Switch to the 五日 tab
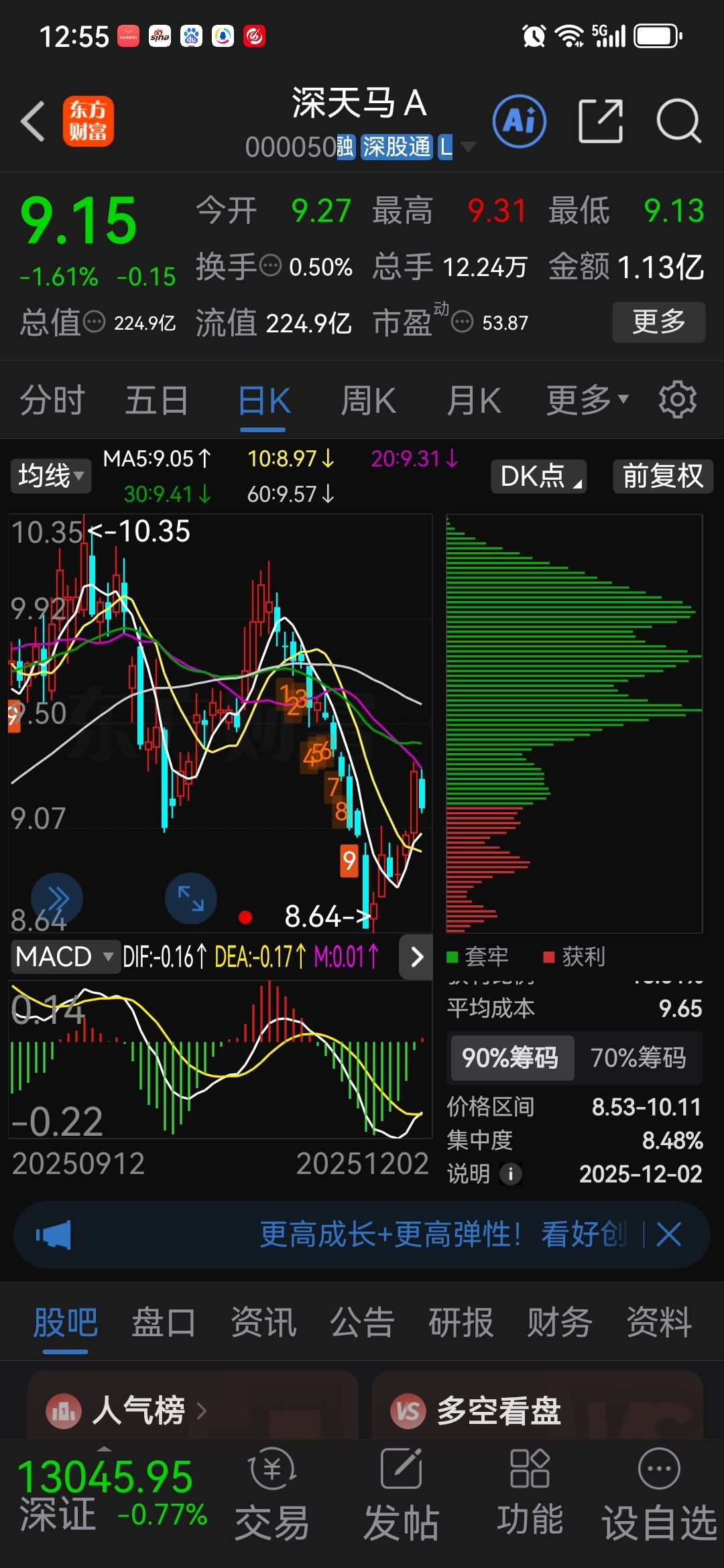 pyautogui.click(x=156, y=400)
